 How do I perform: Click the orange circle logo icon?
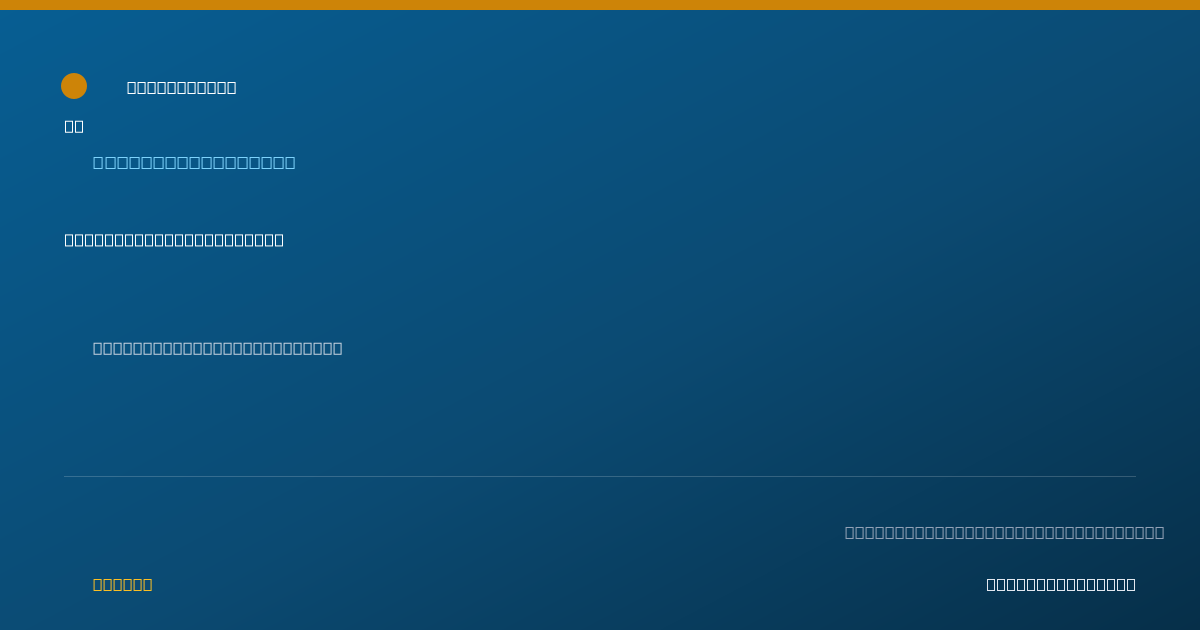[x=74, y=86]
